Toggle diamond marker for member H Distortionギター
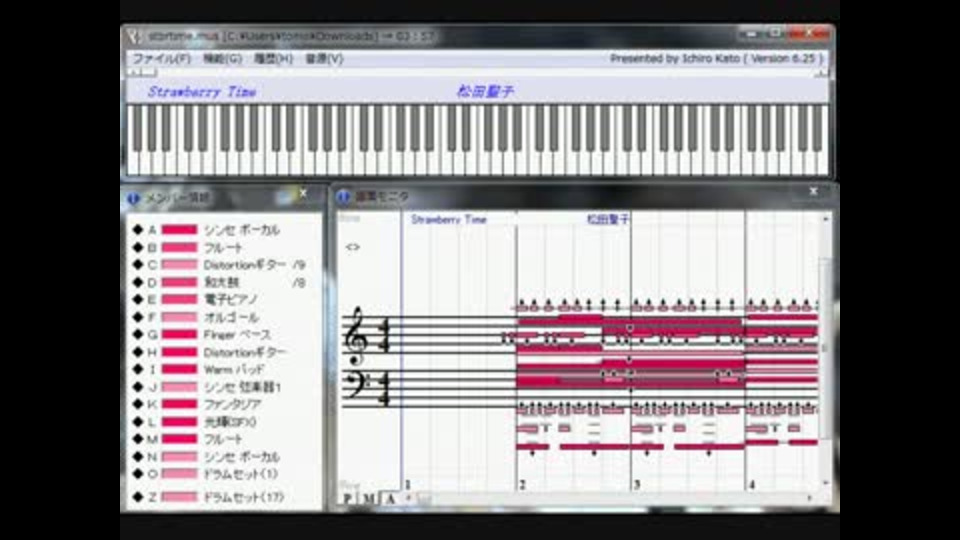 pos(138,352)
